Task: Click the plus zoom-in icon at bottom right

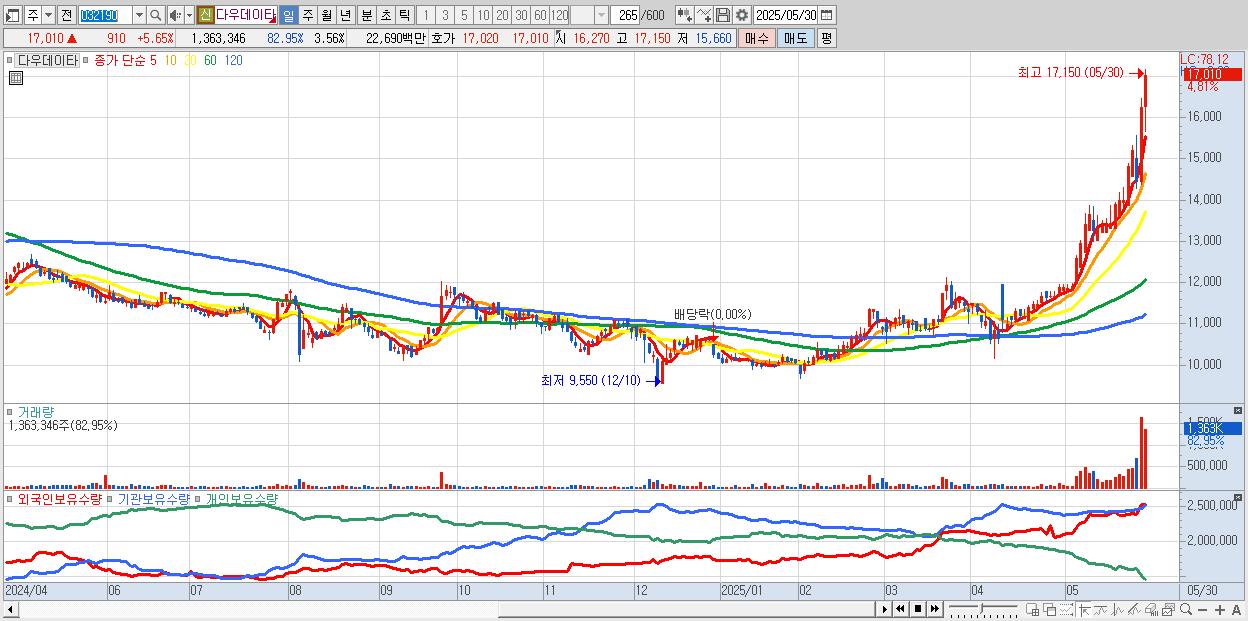Action: [x=1219, y=609]
